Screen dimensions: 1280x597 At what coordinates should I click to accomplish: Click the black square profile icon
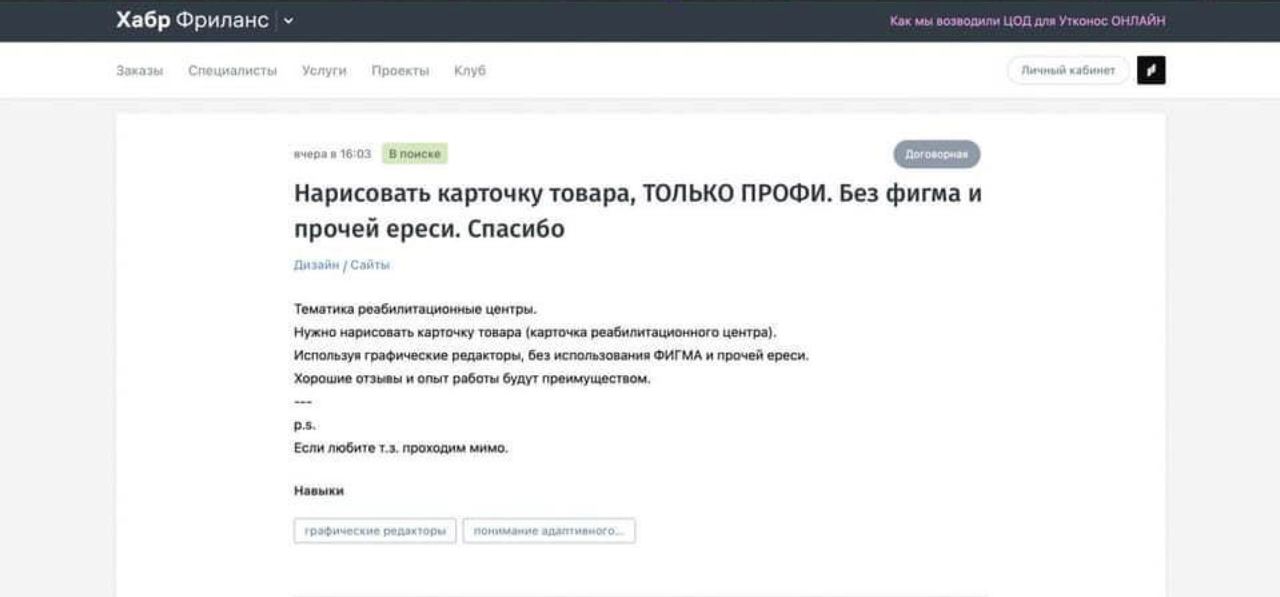point(1151,70)
